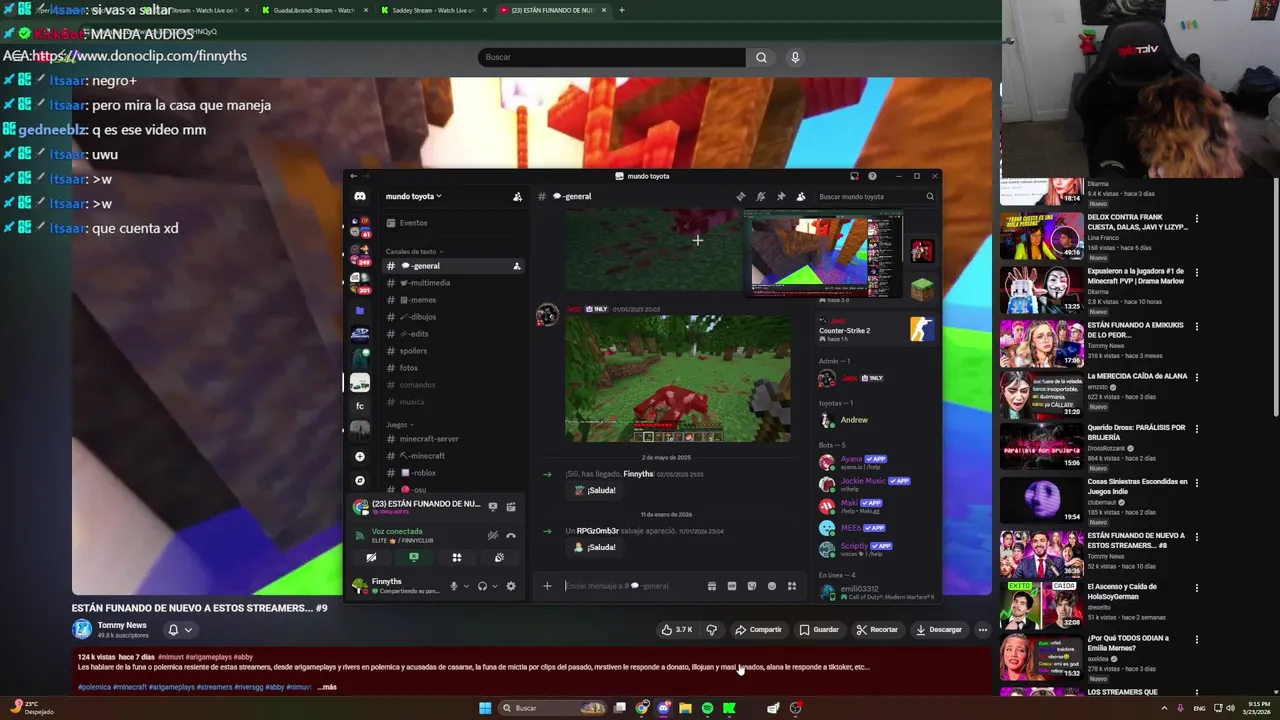The image size is (1280, 720).
Task: Click the member list icon in Discord header
Action: point(801,197)
